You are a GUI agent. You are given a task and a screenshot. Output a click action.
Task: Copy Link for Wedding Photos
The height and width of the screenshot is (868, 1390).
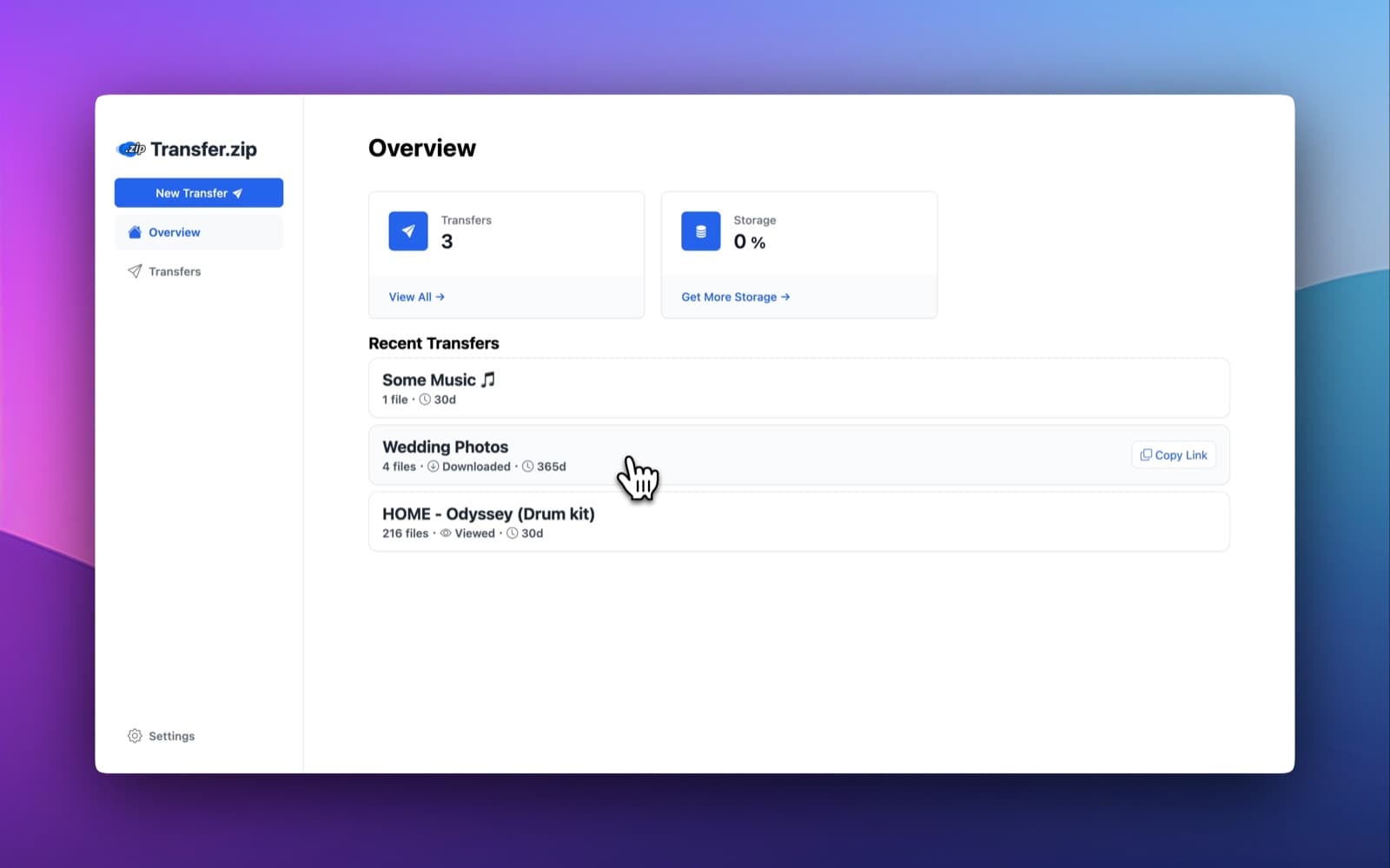tap(1174, 455)
